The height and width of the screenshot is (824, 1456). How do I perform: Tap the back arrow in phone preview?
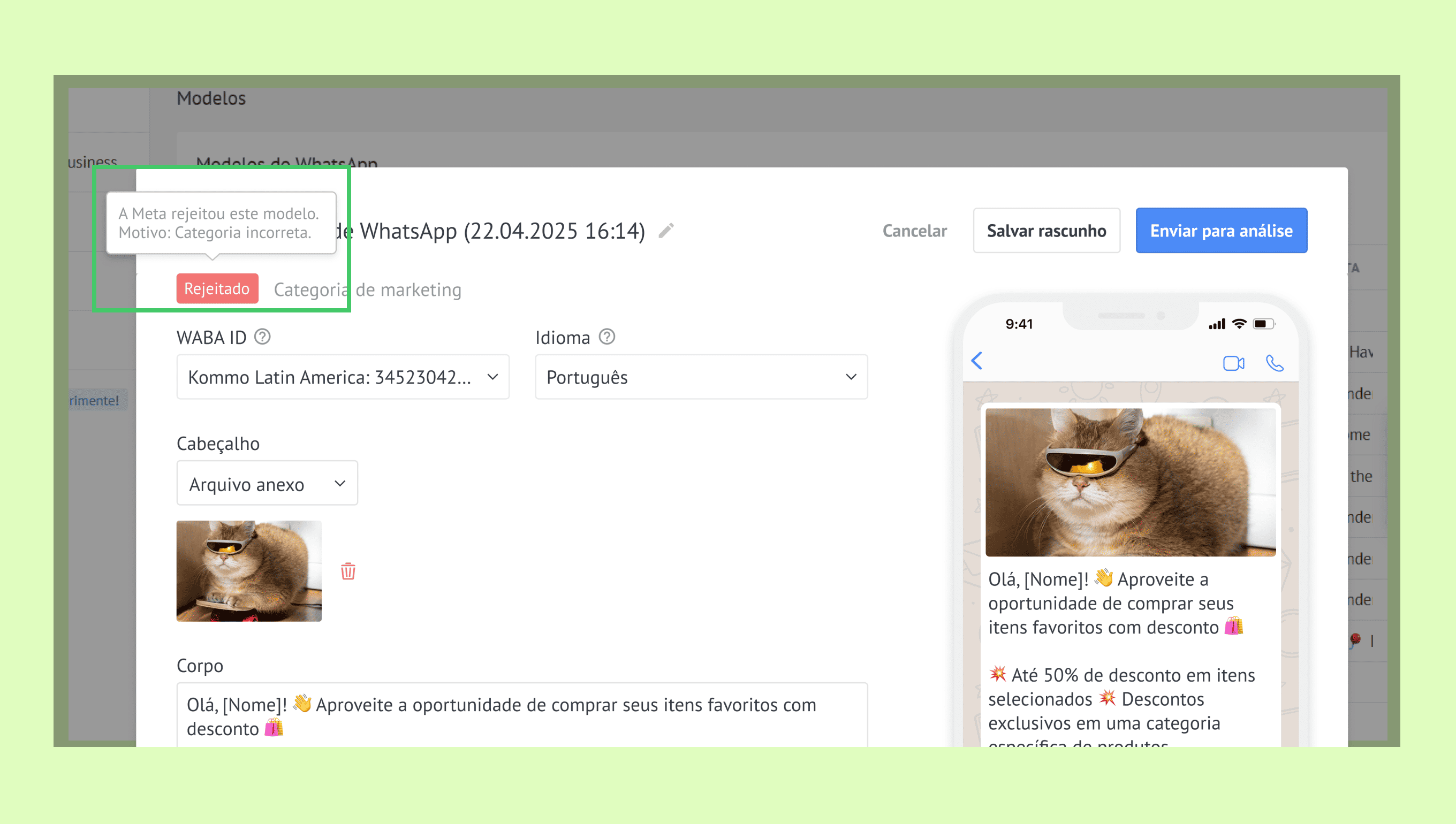[977, 361]
